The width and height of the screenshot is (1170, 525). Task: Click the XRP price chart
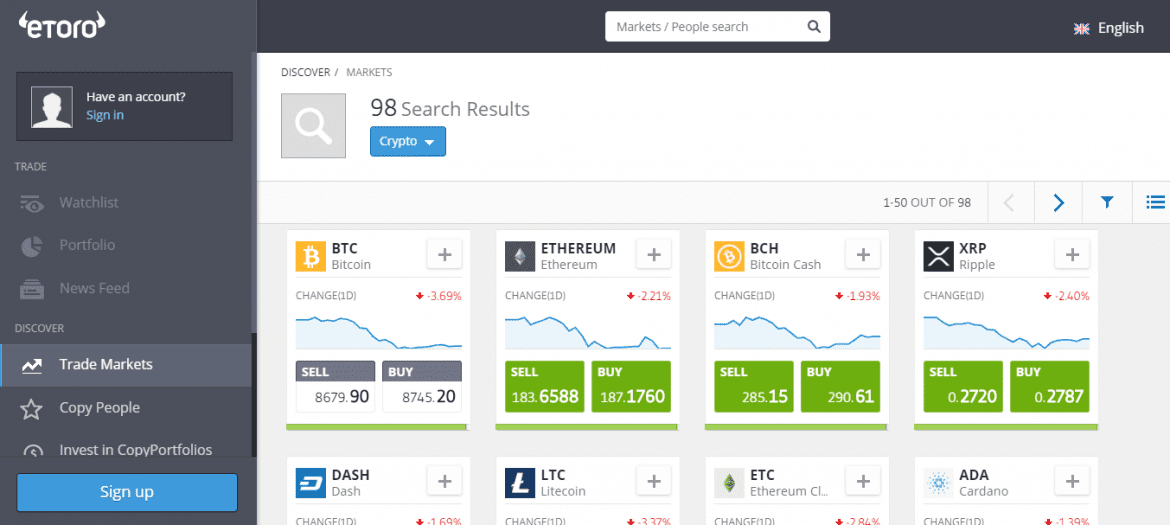[1007, 333]
